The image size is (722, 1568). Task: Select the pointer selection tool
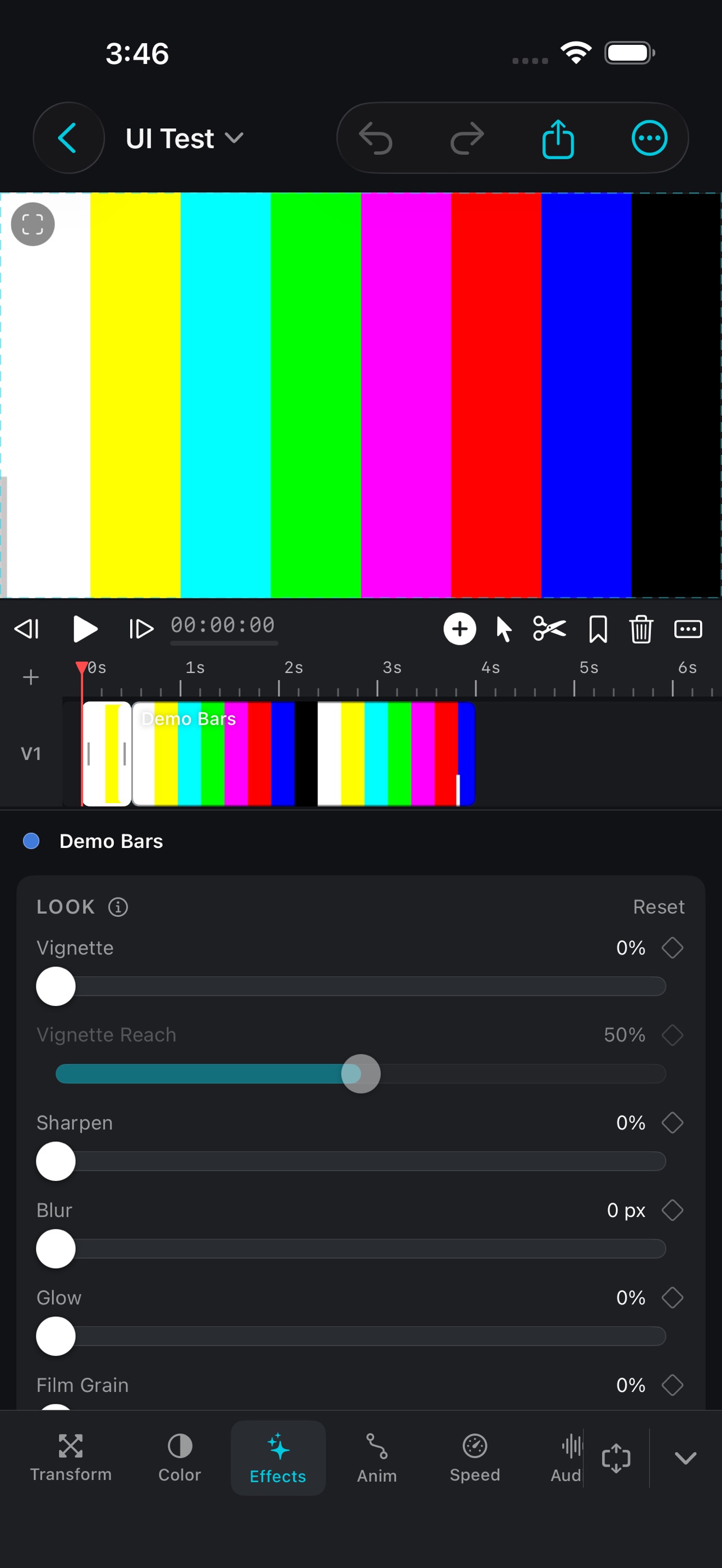(503, 629)
